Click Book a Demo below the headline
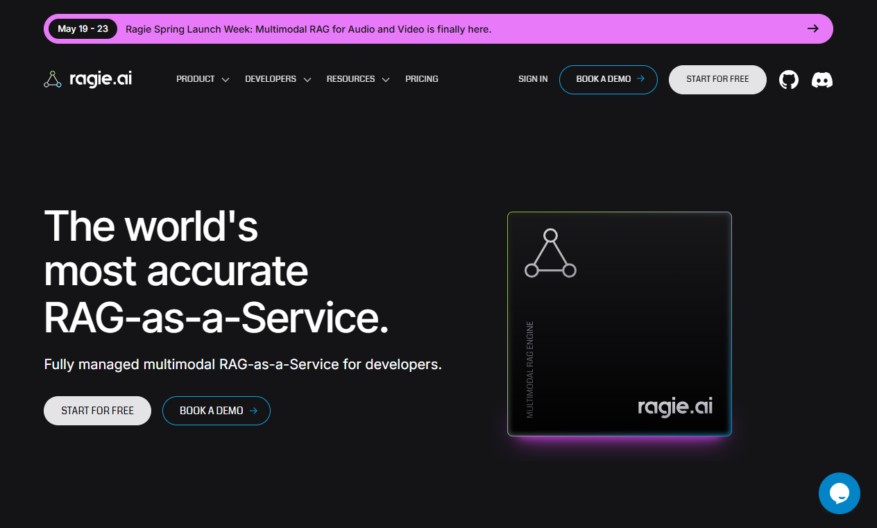This screenshot has height=528, width=877. [x=216, y=411]
